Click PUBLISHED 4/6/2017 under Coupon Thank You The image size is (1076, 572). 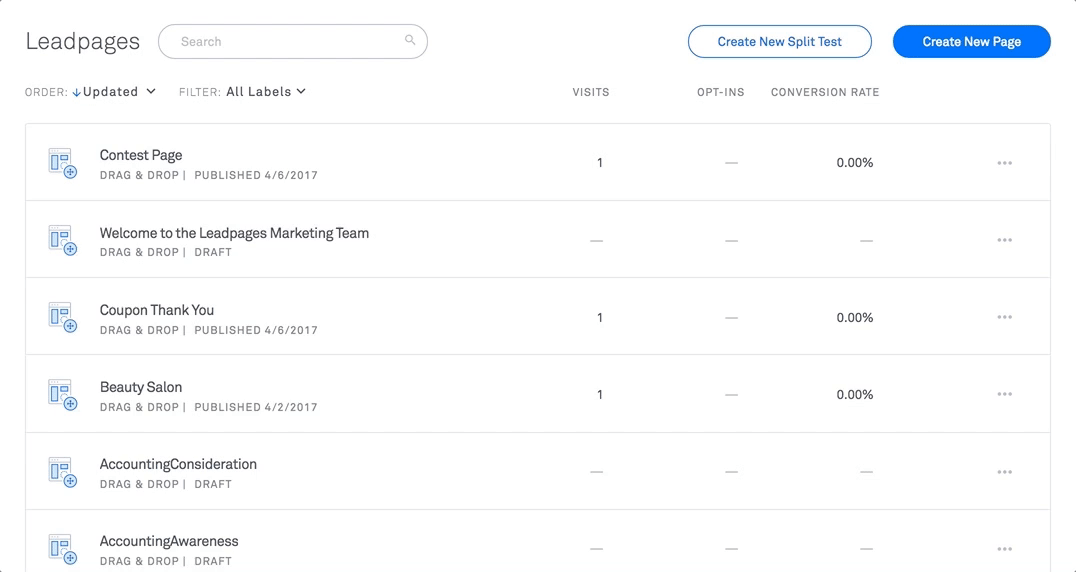point(256,330)
